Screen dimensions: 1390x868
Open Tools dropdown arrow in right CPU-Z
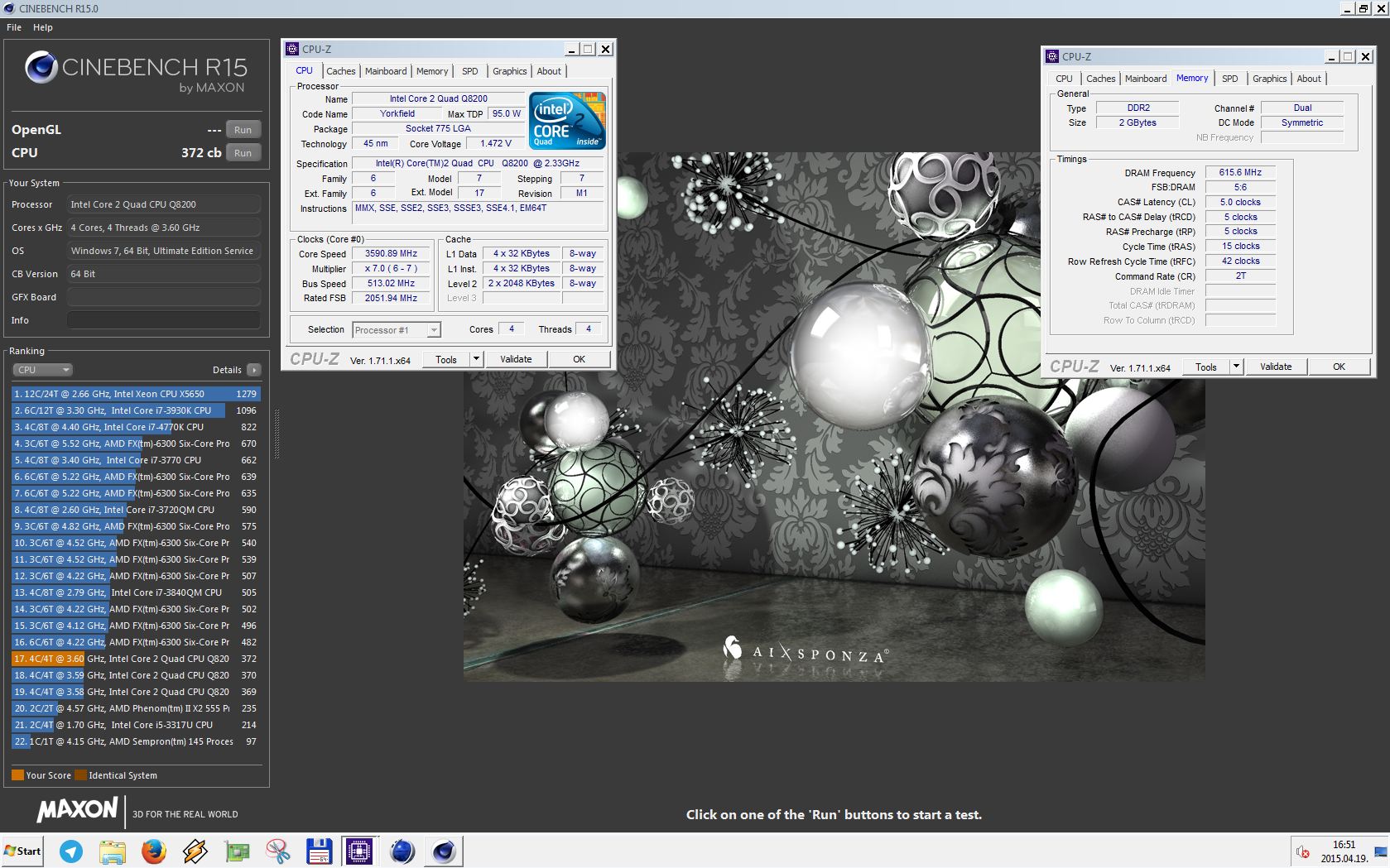[1236, 367]
